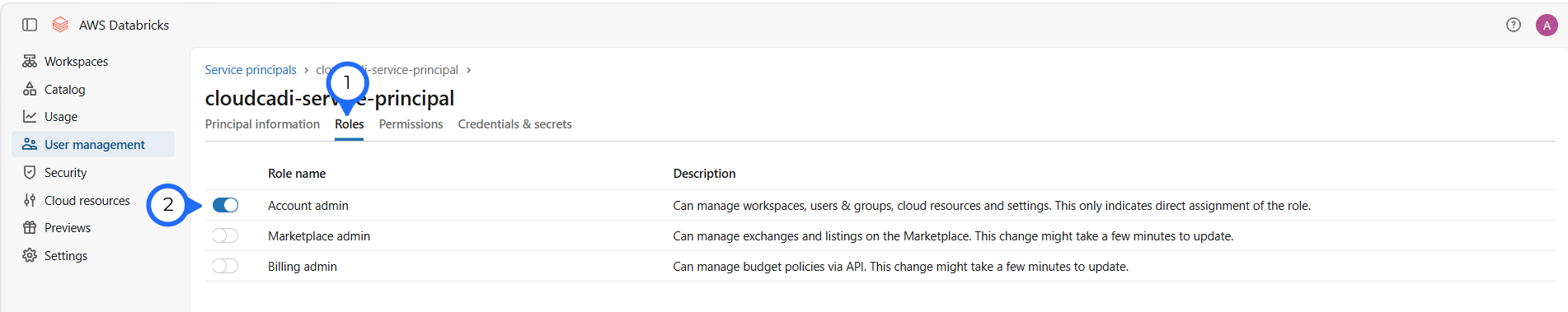Collapse the sidebar panel icon

coord(30,25)
